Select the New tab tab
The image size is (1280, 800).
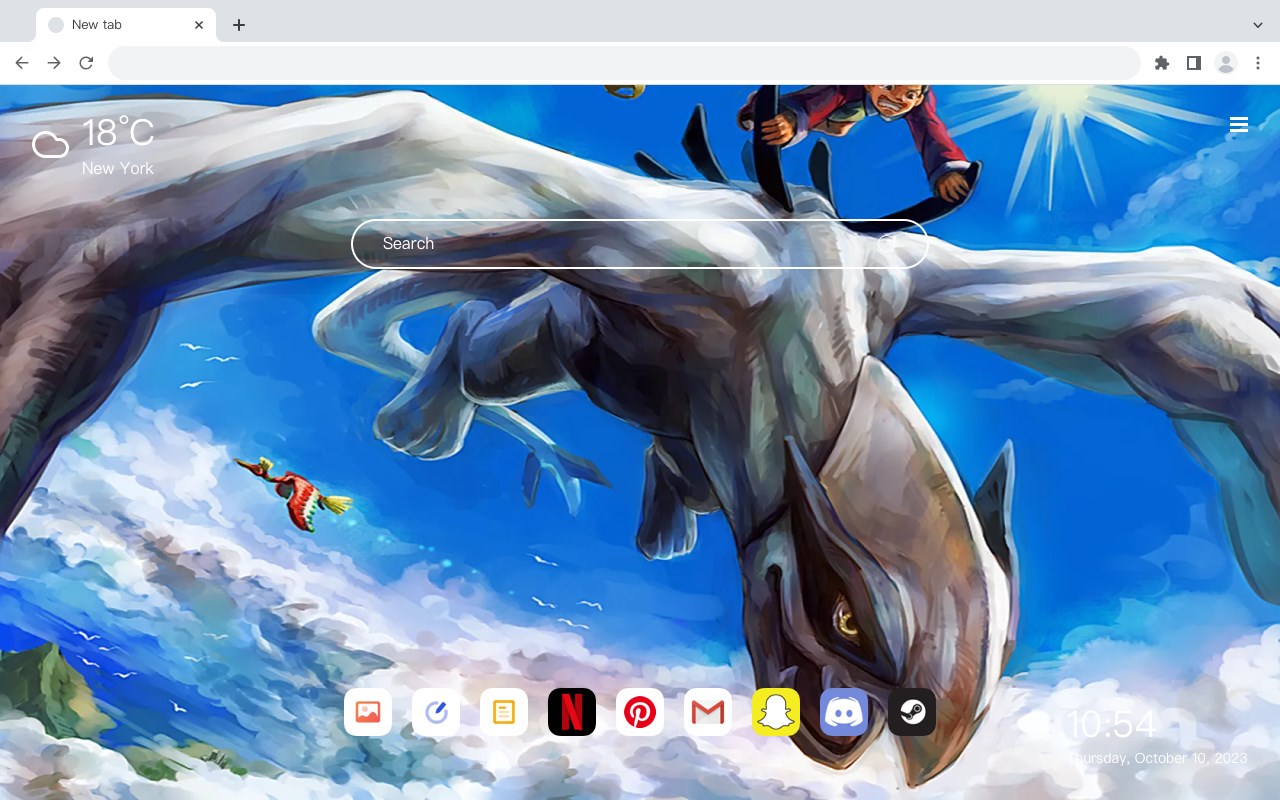pos(126,25)
